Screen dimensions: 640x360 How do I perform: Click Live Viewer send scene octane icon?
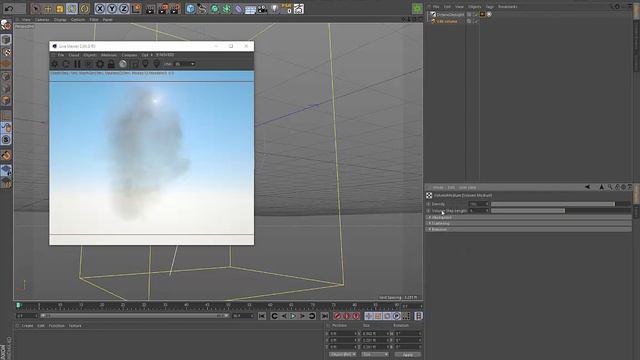point(55,64)
